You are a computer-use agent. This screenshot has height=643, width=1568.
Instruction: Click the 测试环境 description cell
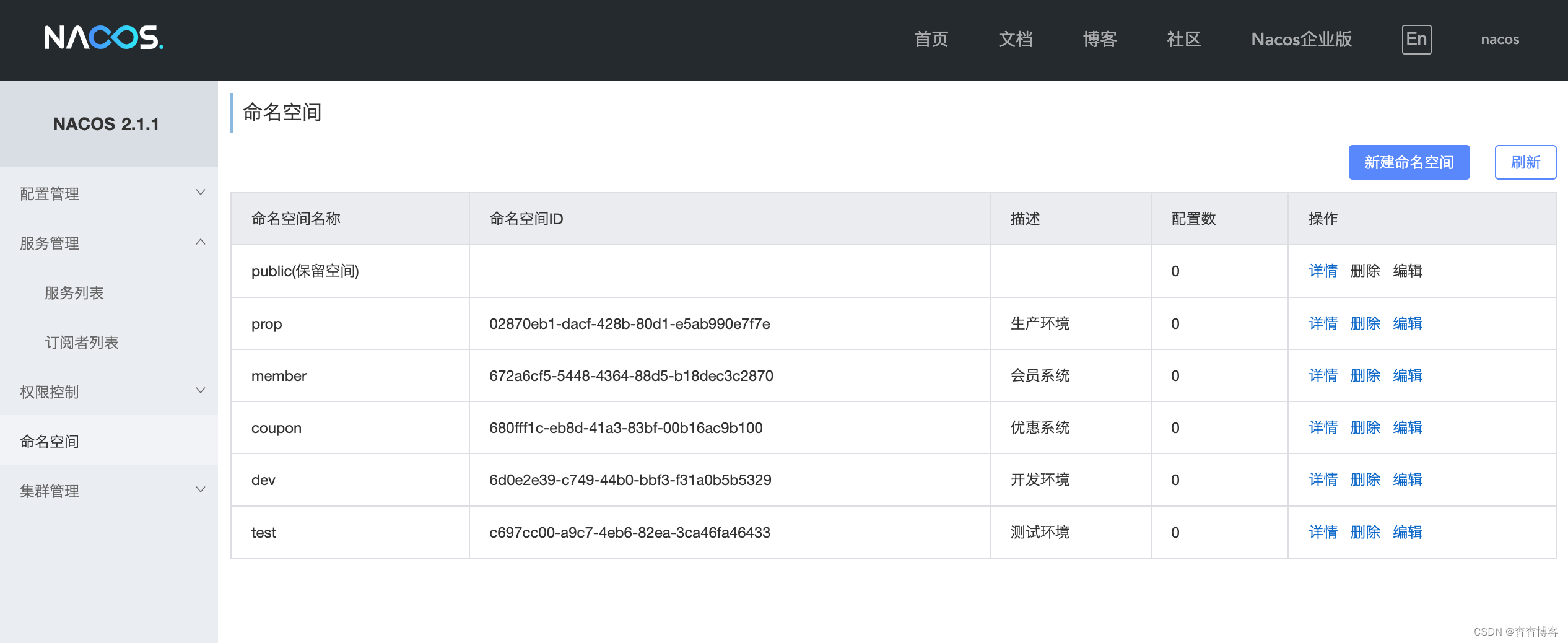coord(1071,532)
